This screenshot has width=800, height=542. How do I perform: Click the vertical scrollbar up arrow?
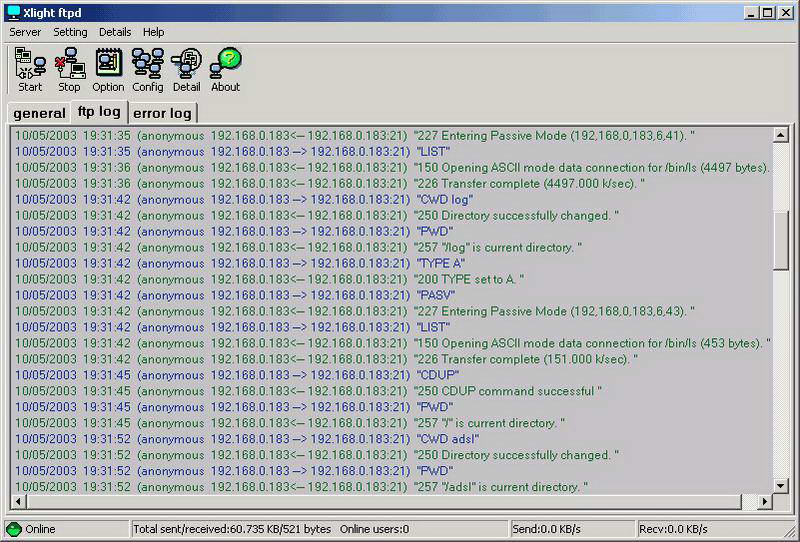781,135
